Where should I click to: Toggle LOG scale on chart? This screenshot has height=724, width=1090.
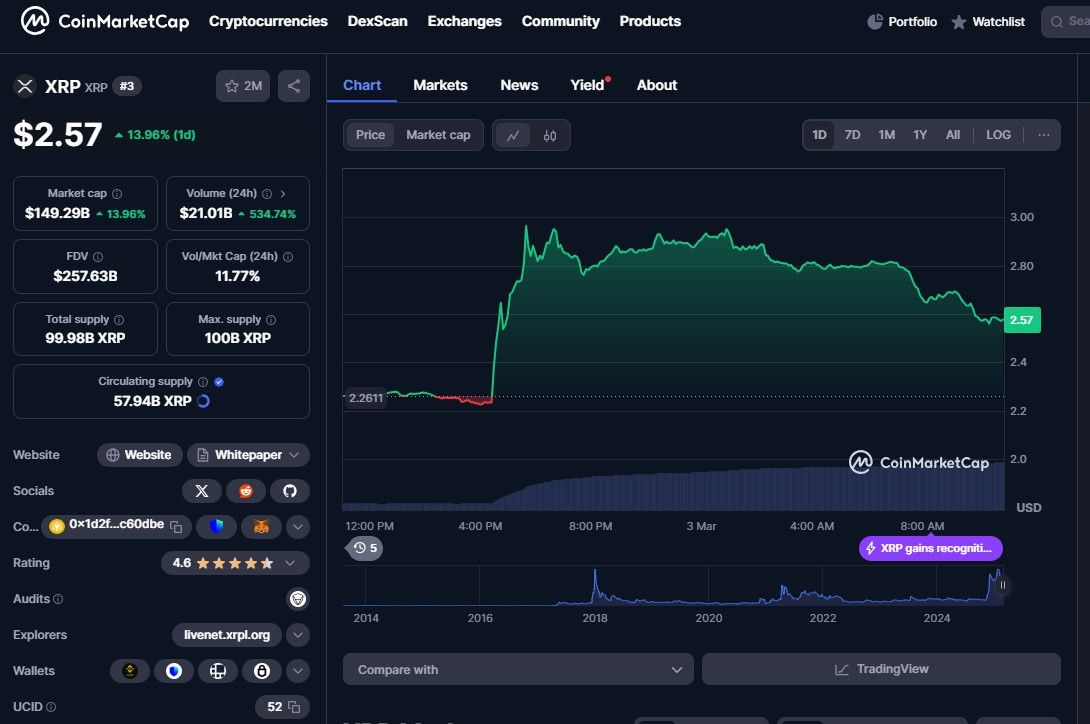click(998, 135)
